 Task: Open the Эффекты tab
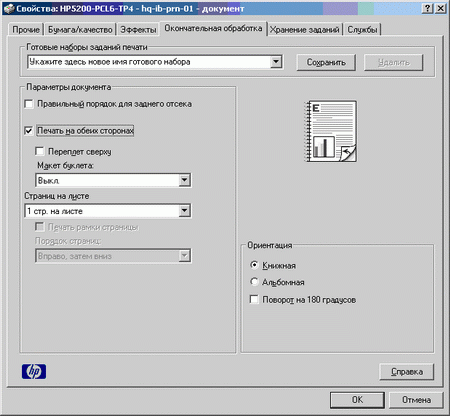point(138,30)
